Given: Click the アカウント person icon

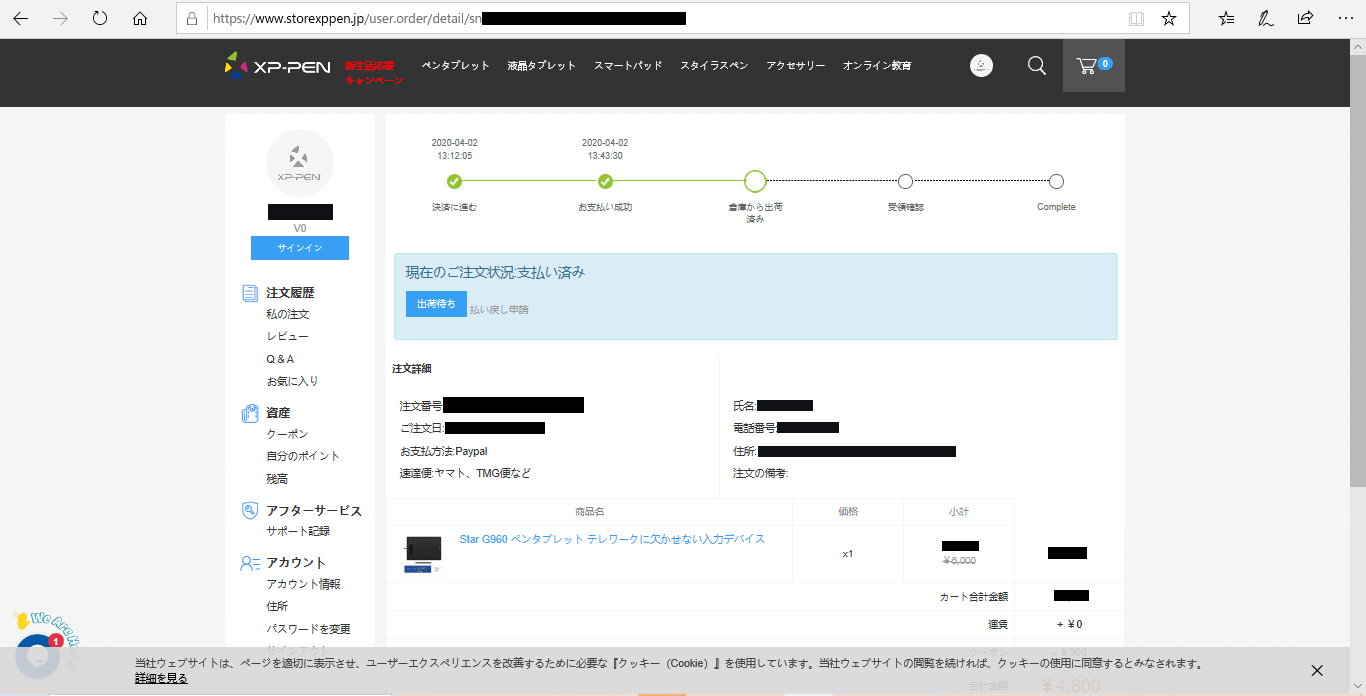Looking at the screenshot, I should tap(250, 563).
